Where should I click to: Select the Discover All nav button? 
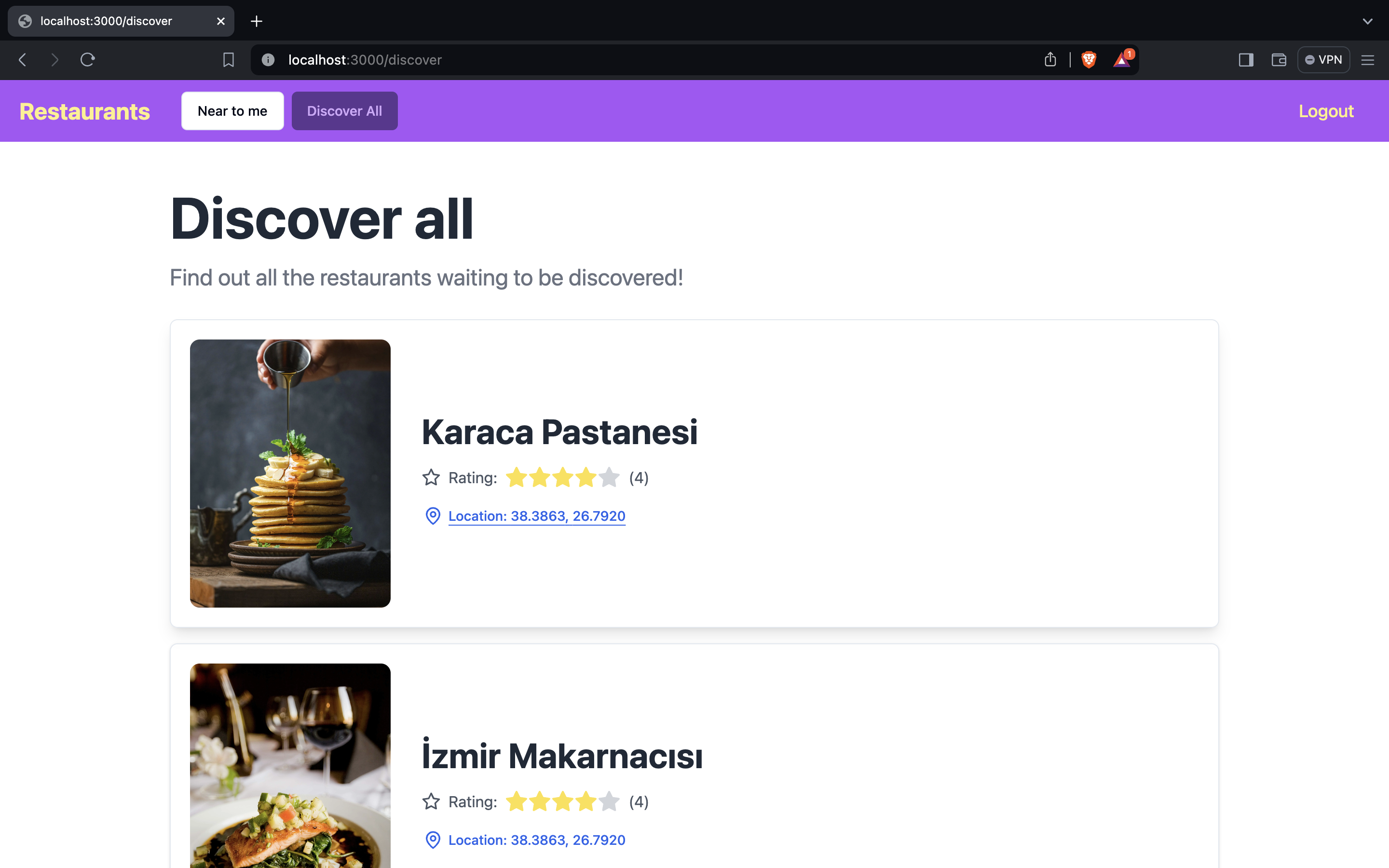click(x=344, y=111)
